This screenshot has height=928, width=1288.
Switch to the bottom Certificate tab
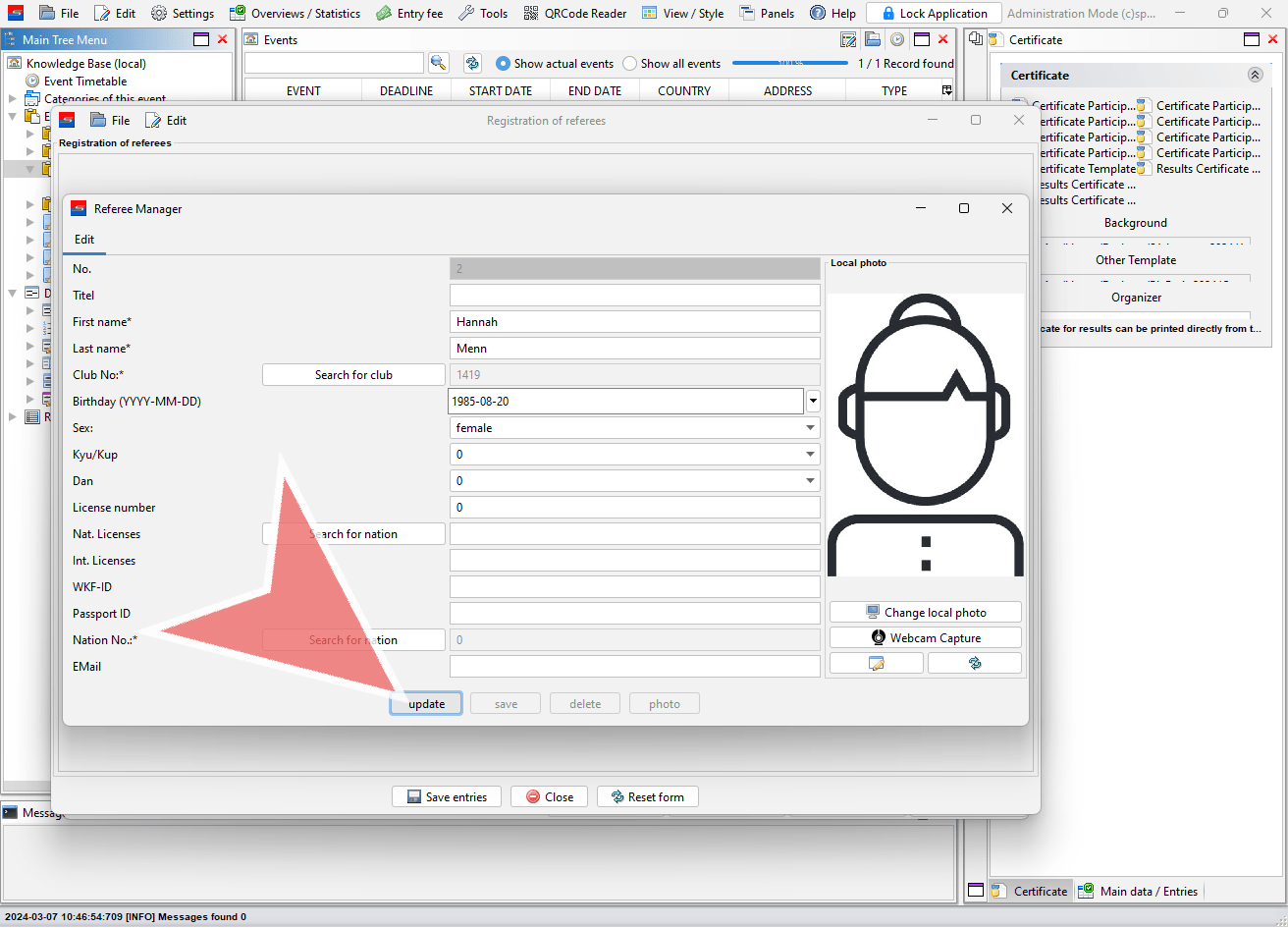click(x=1030, y=891)
